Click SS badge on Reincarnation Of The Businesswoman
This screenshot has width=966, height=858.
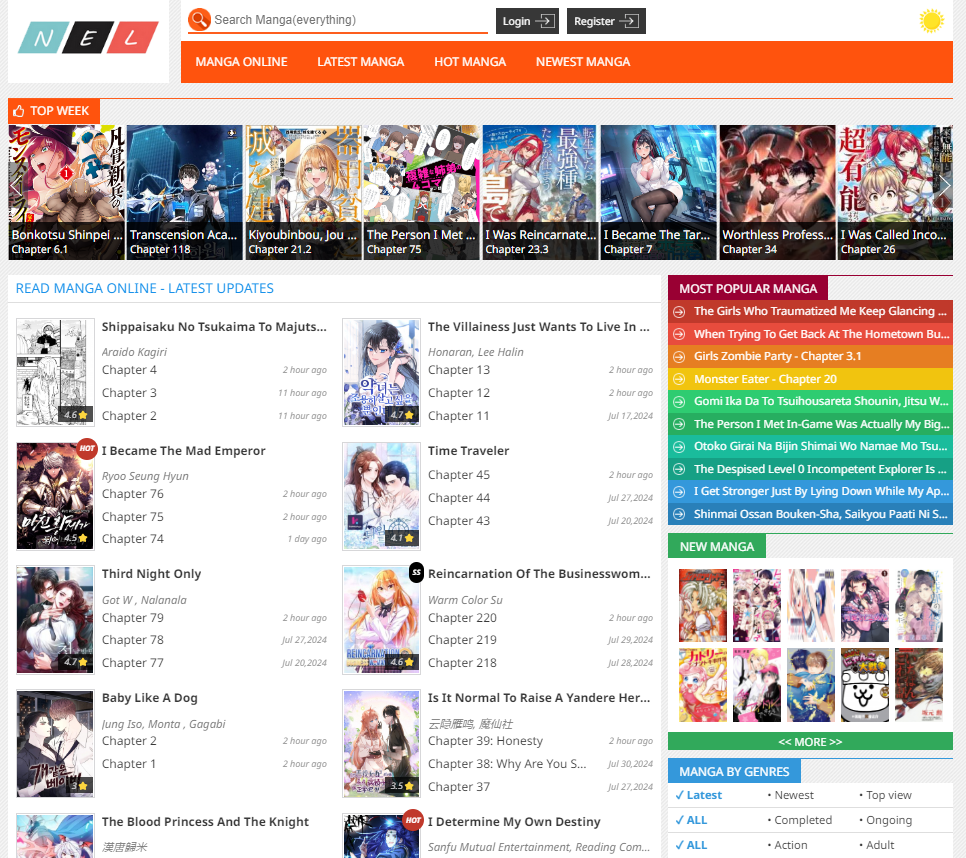click(416, 572)
